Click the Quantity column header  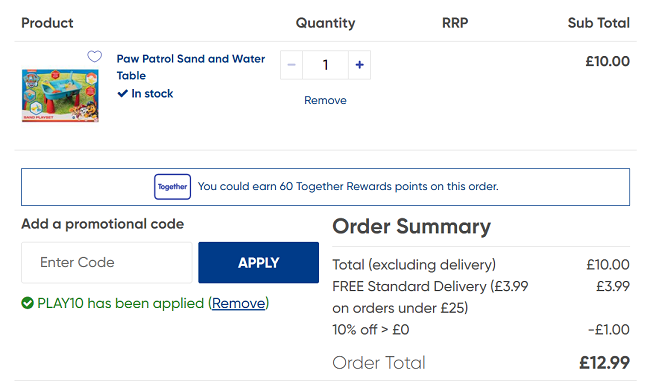pos(325,23)
